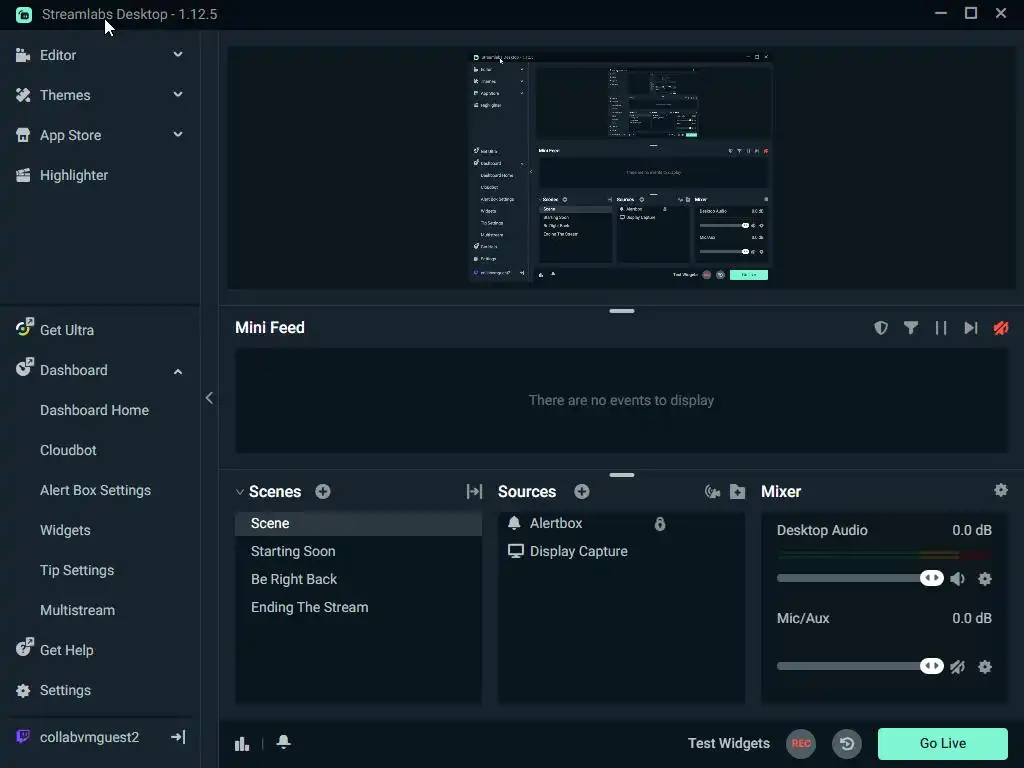This screenshot has width=1024, height=768.
Task: Collapse the sidebar with the left arrow
Action: (209, 398)
